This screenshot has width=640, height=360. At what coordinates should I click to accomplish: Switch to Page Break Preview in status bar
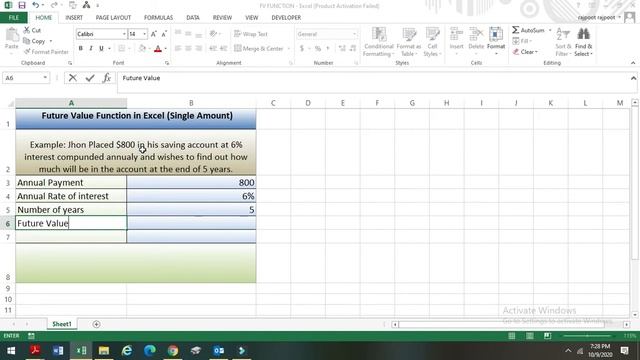click(547, 336)
